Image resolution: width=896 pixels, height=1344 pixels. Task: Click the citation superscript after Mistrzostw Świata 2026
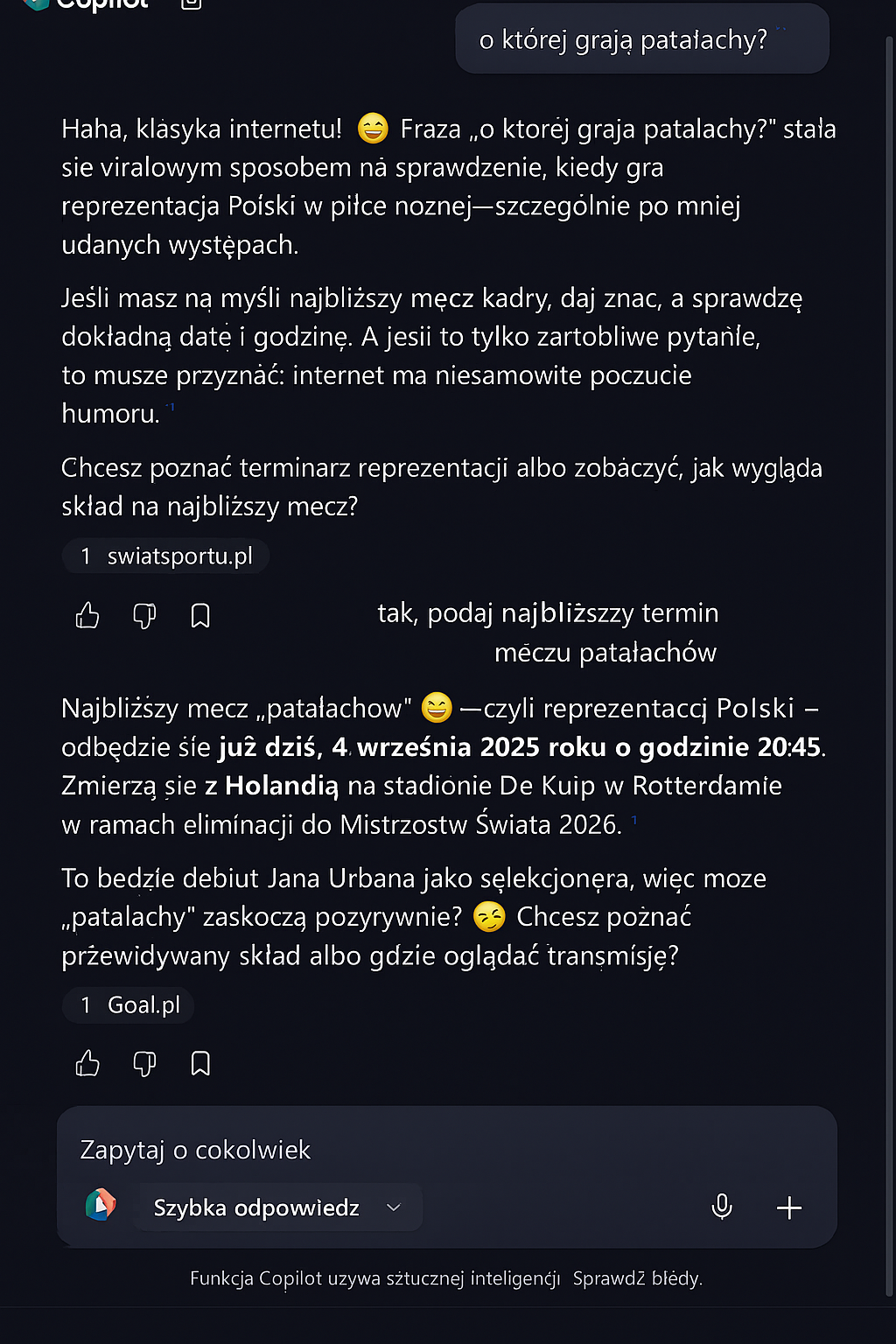pyautogui.click(x=634, y=820)
